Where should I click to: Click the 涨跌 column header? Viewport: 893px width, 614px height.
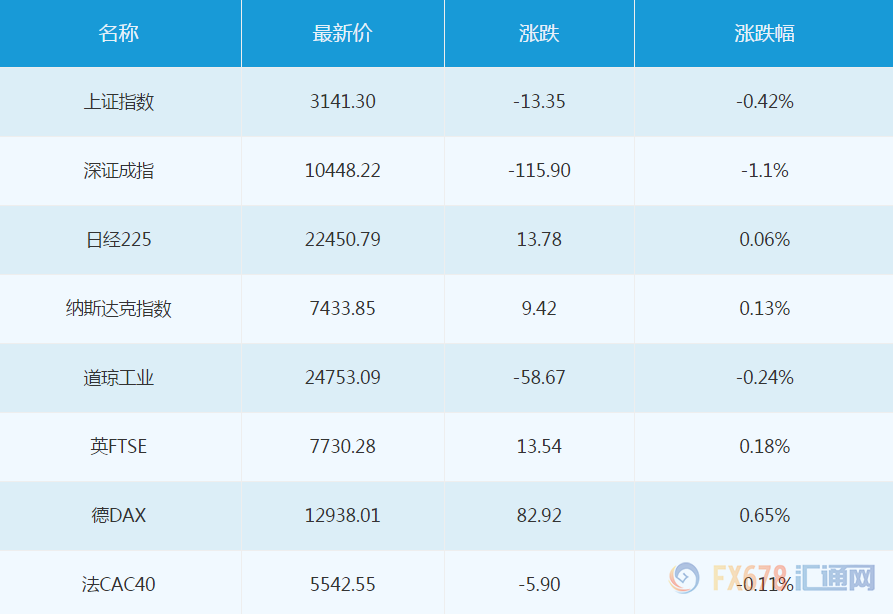pyautogui.click(x=539, y=33)
